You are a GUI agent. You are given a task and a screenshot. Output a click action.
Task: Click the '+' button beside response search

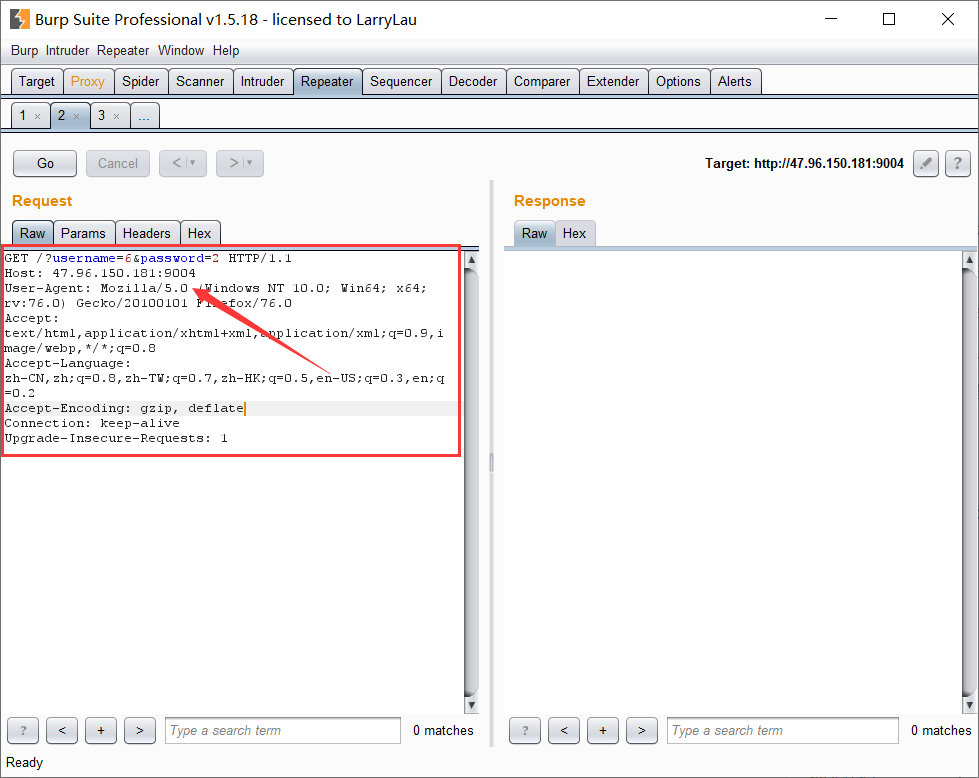pyautogui.click(x=603, y=731)
